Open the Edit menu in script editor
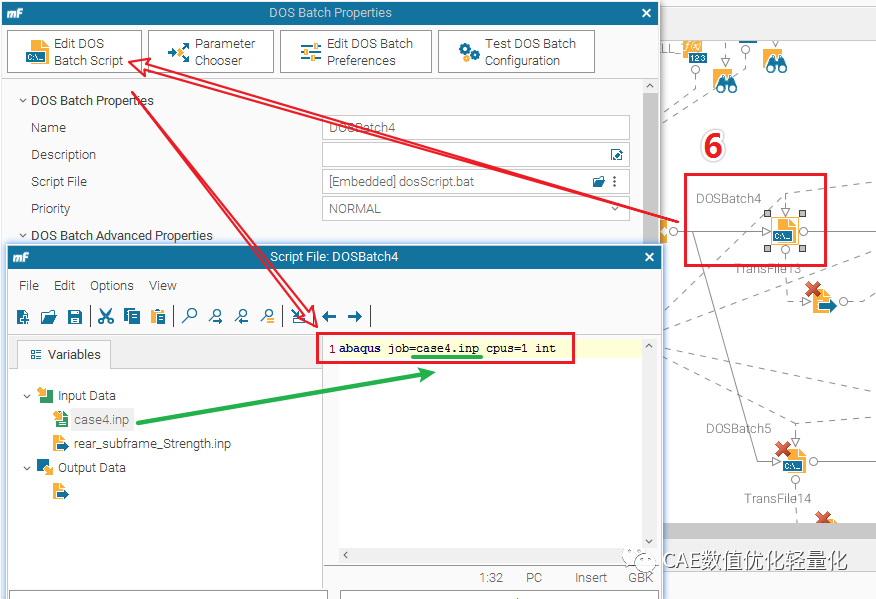The image size is (876, 599). [x=64, y=286]
